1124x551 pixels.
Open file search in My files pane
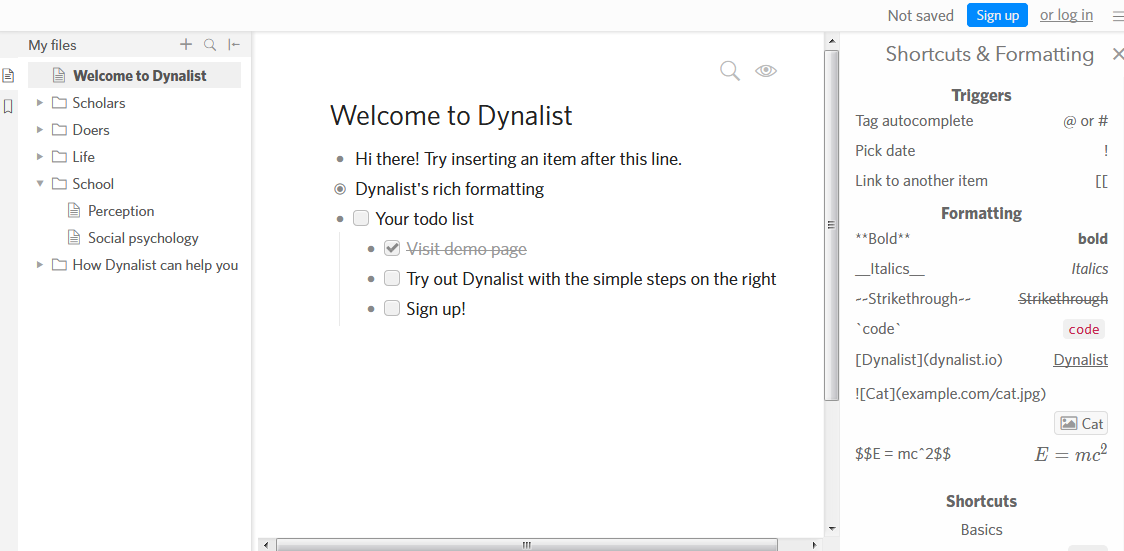point(210,44)
